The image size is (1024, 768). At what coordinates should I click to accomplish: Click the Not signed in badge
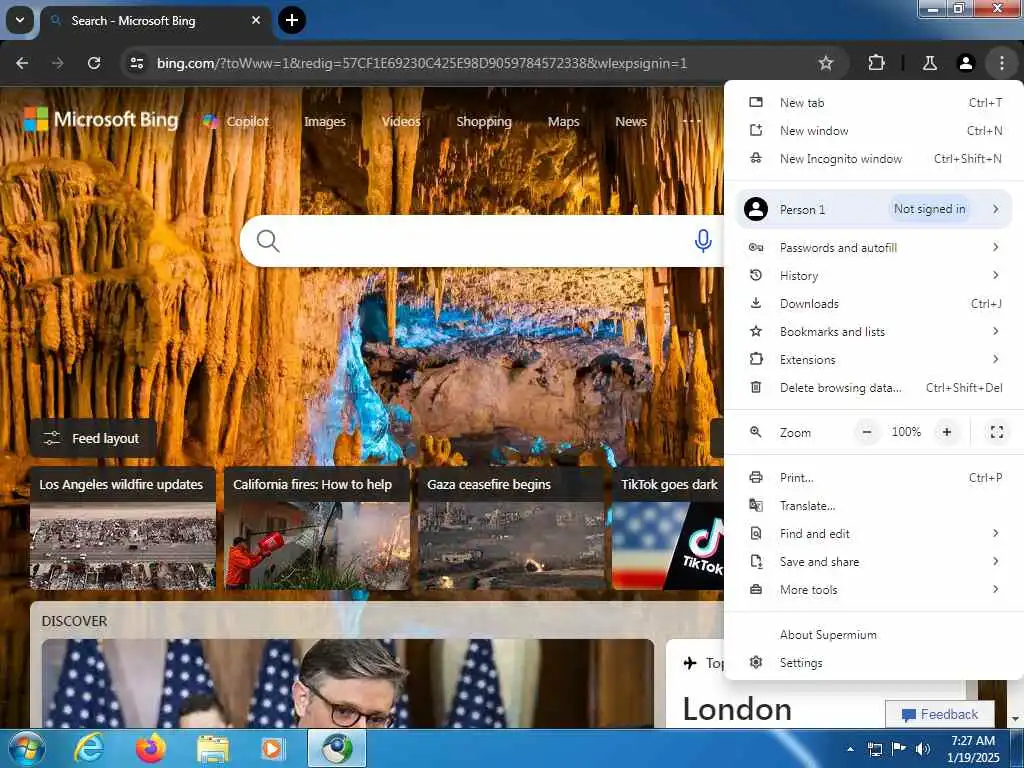(929, 209)
